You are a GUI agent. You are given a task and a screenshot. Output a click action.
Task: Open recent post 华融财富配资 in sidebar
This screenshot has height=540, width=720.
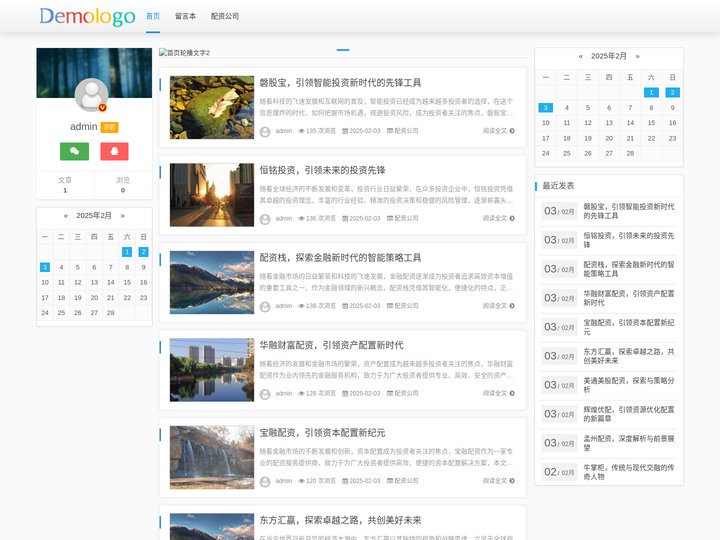(x=629, y=298)
